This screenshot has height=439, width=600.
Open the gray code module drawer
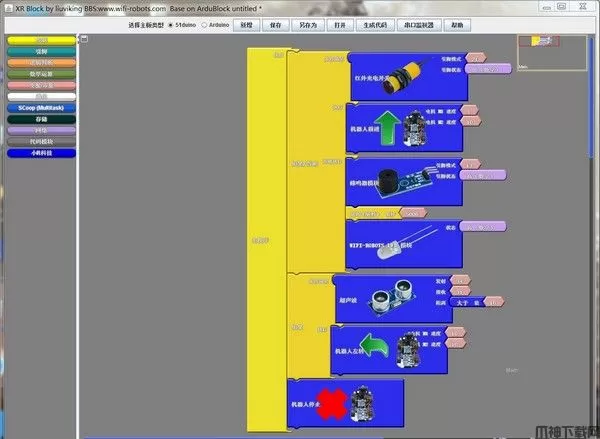(41, 142)
